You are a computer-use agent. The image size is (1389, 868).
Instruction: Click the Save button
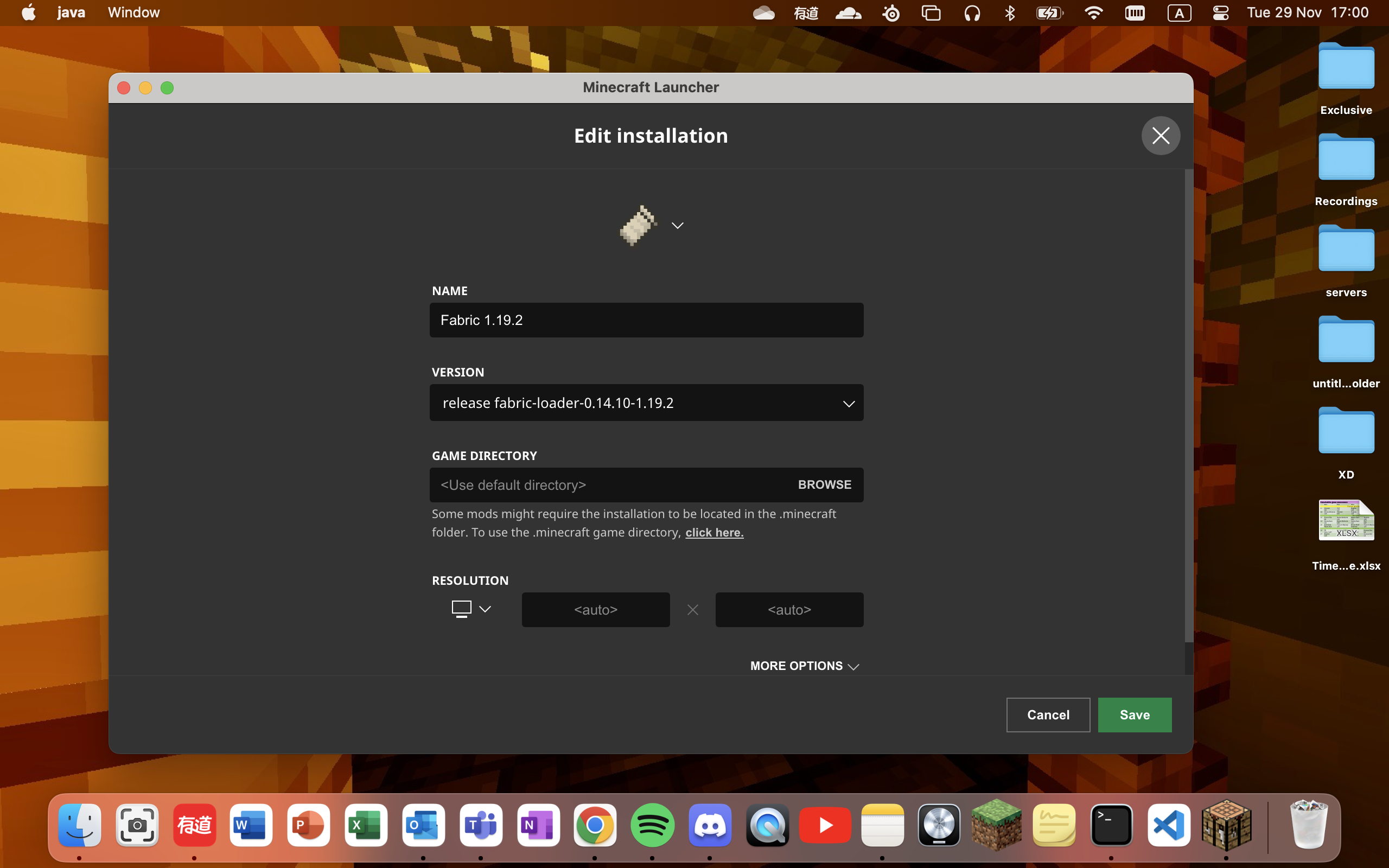[1134, 714]
